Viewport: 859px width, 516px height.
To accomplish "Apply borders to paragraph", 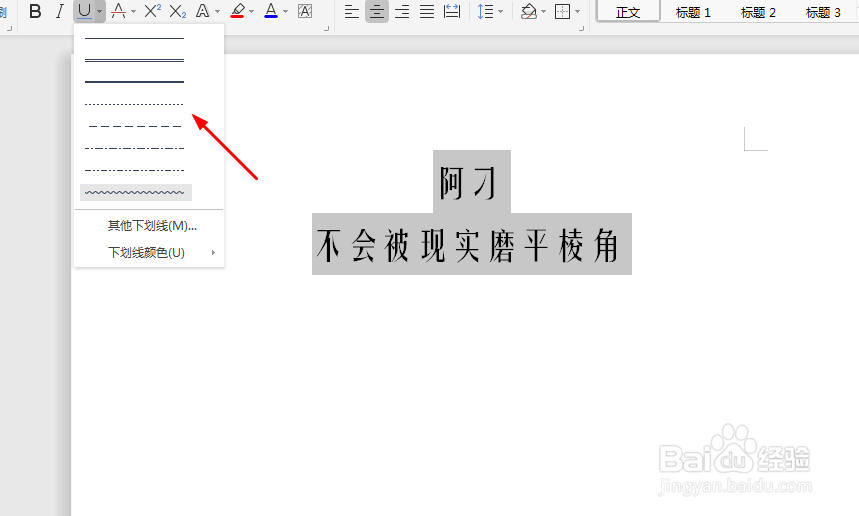I will point(563,11).
